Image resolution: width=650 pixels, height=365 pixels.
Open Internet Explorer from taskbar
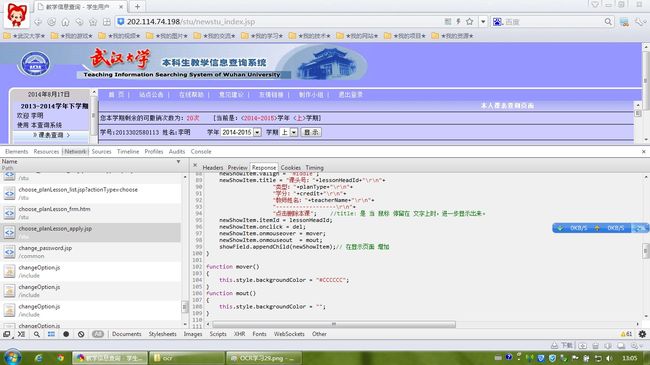pyautogui.click(x=39, y=358)
